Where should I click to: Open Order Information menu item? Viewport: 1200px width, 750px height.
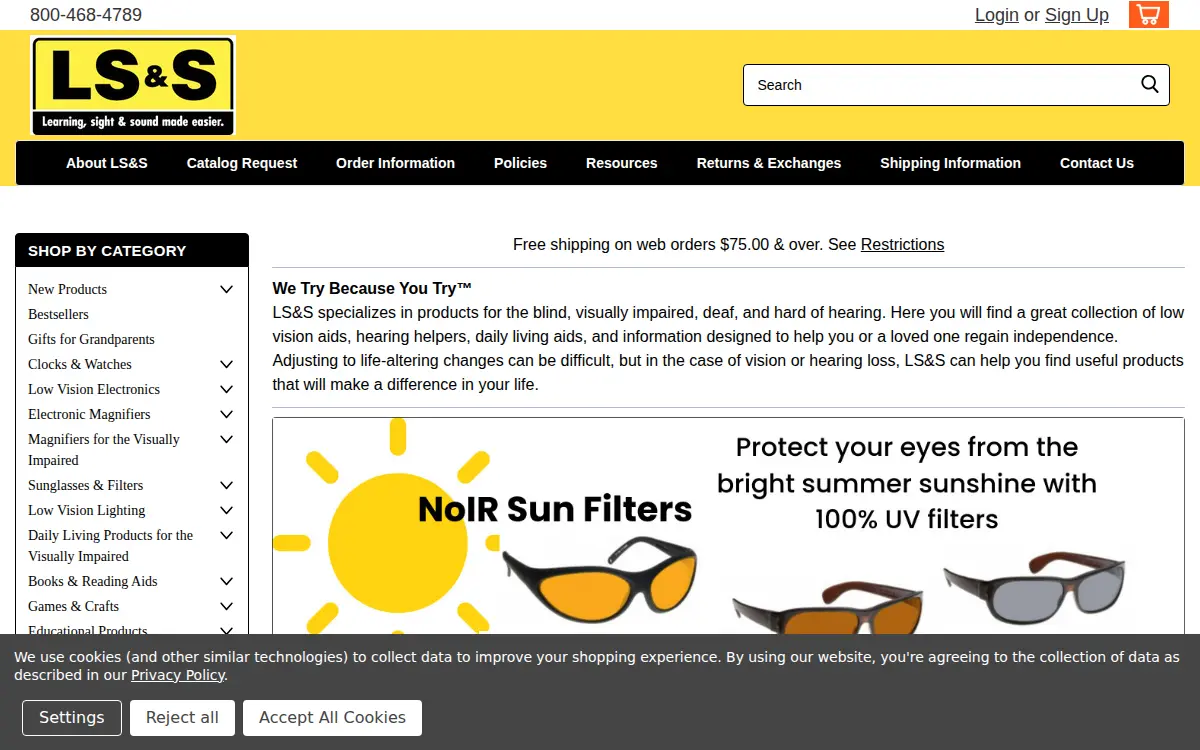coord(395,163)
